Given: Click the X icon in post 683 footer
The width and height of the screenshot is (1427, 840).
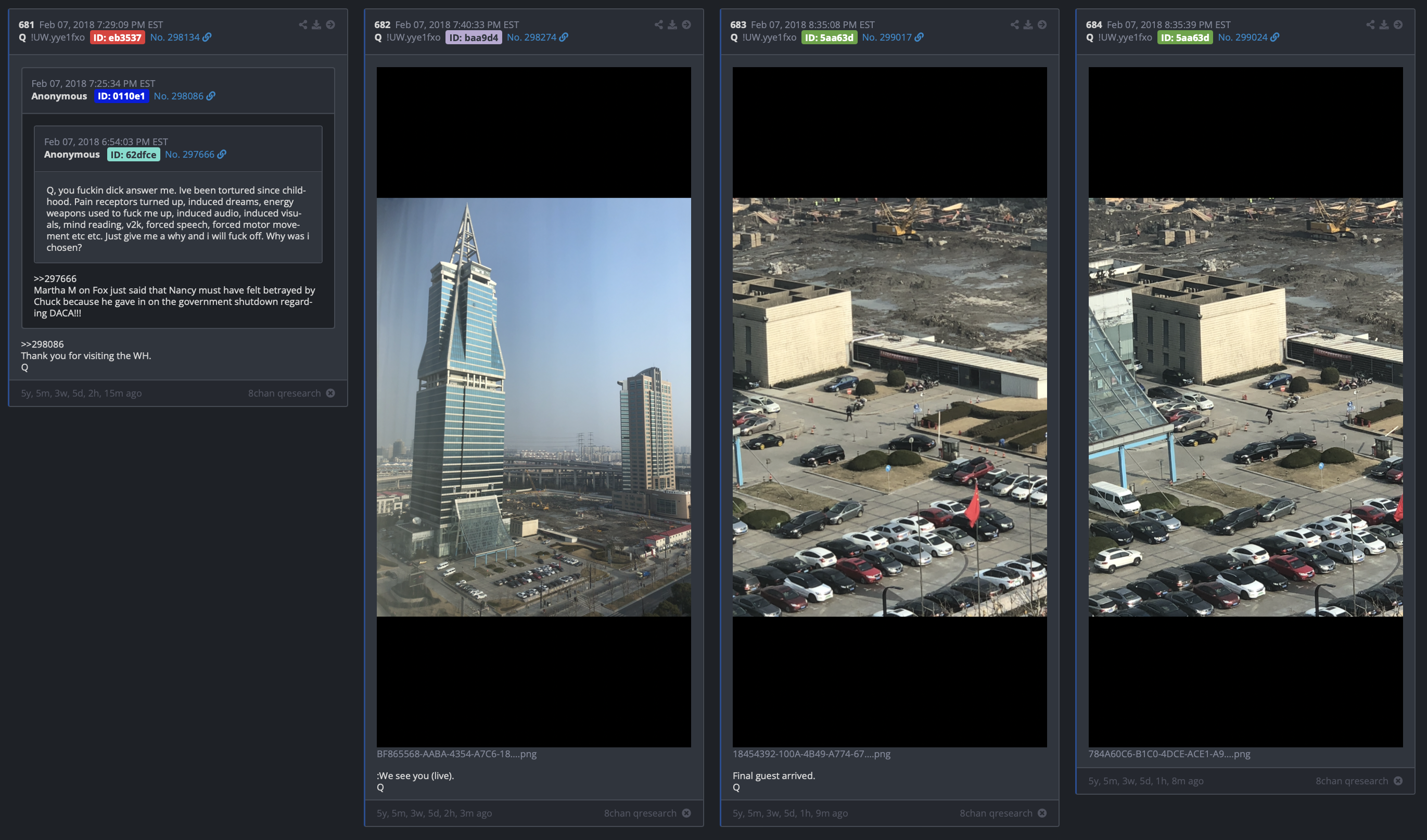Looking at the screenshot, I should [1042, 813].
